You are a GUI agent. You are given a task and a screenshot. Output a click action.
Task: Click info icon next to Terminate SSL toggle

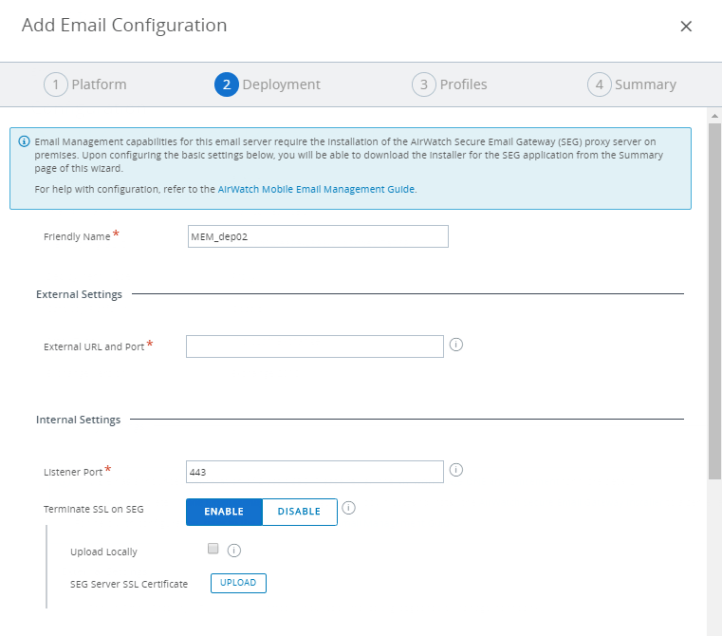[349, 508]
